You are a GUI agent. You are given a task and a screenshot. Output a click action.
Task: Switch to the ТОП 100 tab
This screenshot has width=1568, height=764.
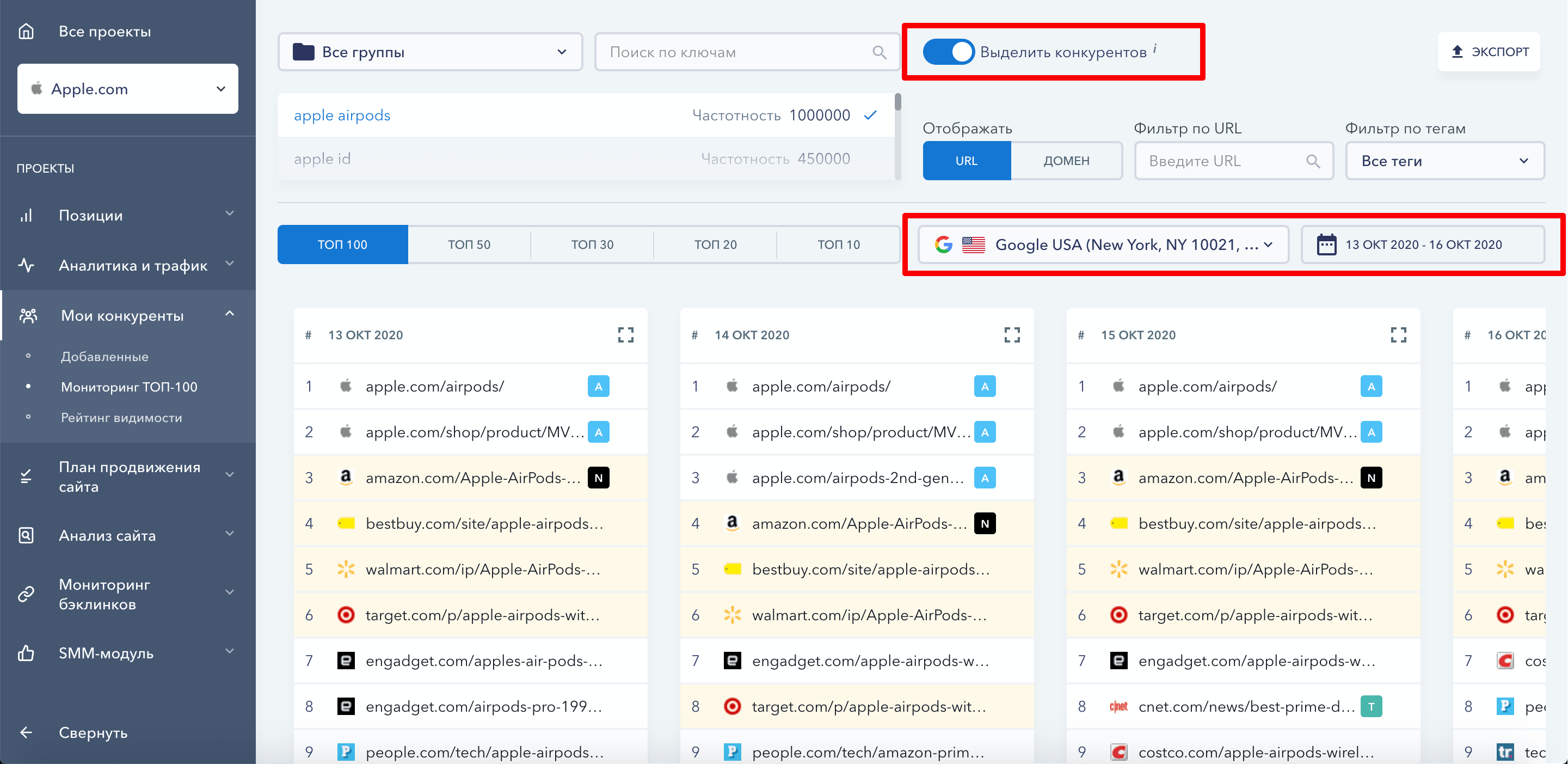coord(343,245)
